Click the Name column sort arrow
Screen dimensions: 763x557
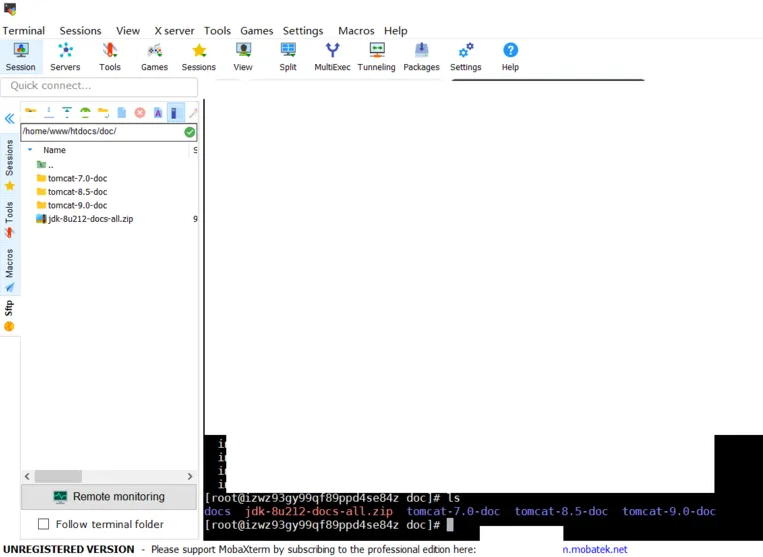[x=30, y=150]
